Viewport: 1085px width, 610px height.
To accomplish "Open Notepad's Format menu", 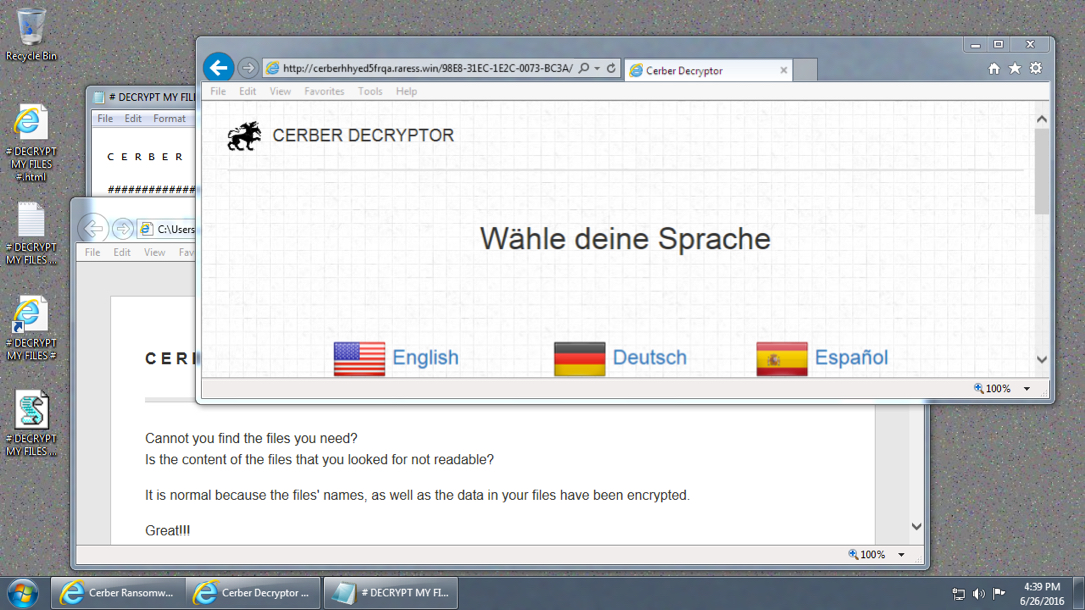I will coord(169,118).
